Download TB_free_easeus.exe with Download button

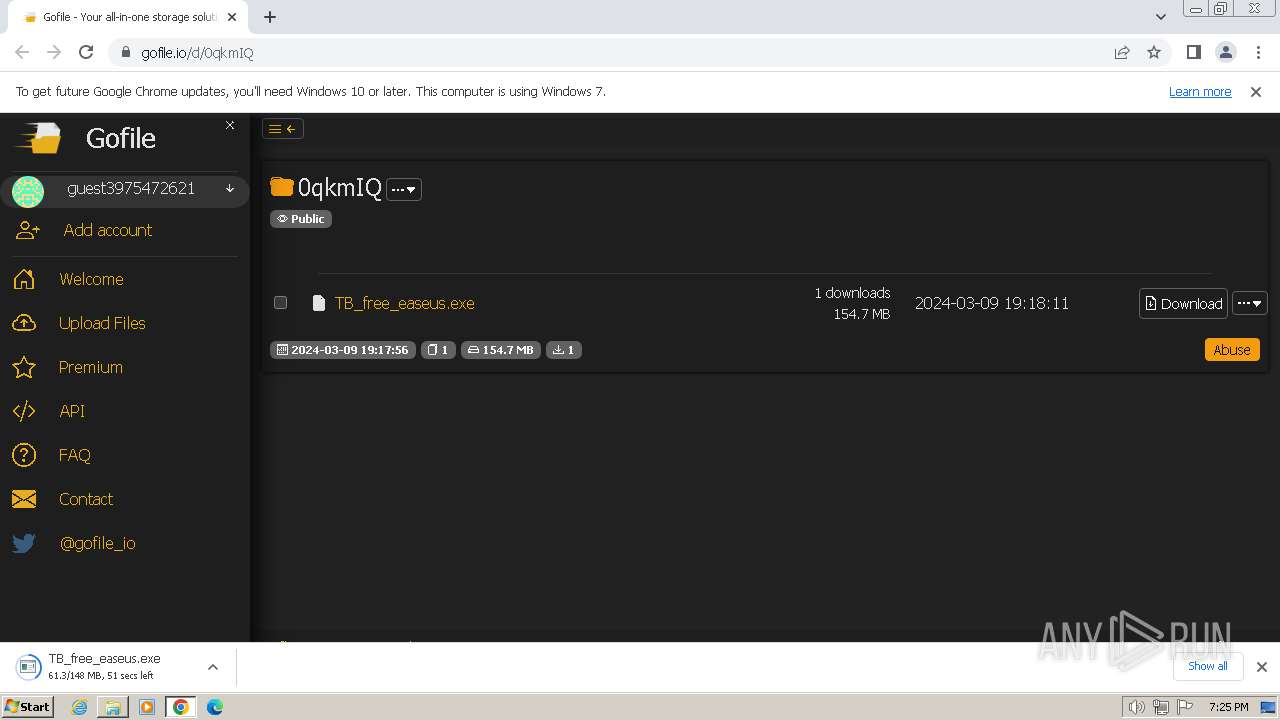1183,303
